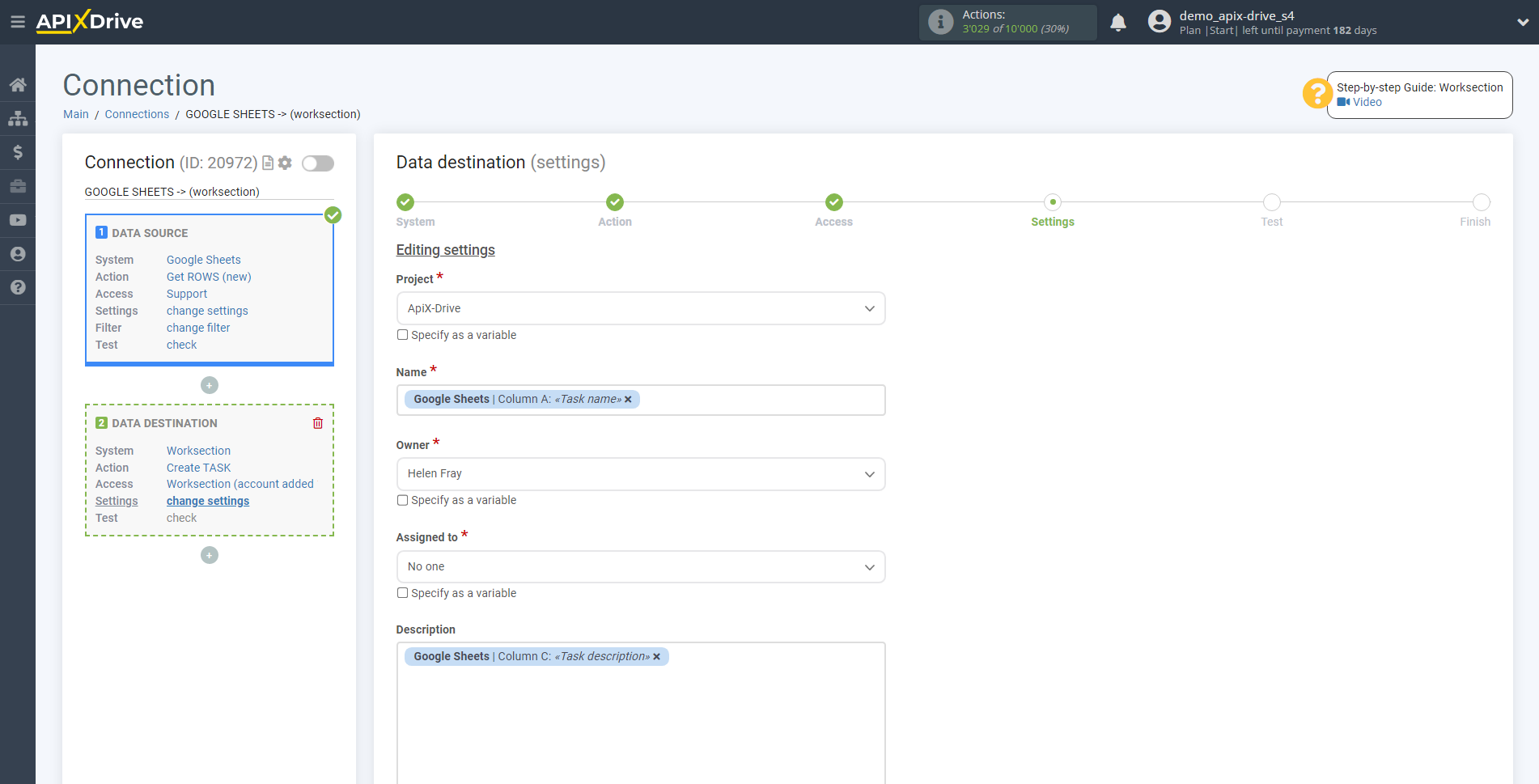
Task: Click change settings in Data Destination
Action: tap(208, 501)
